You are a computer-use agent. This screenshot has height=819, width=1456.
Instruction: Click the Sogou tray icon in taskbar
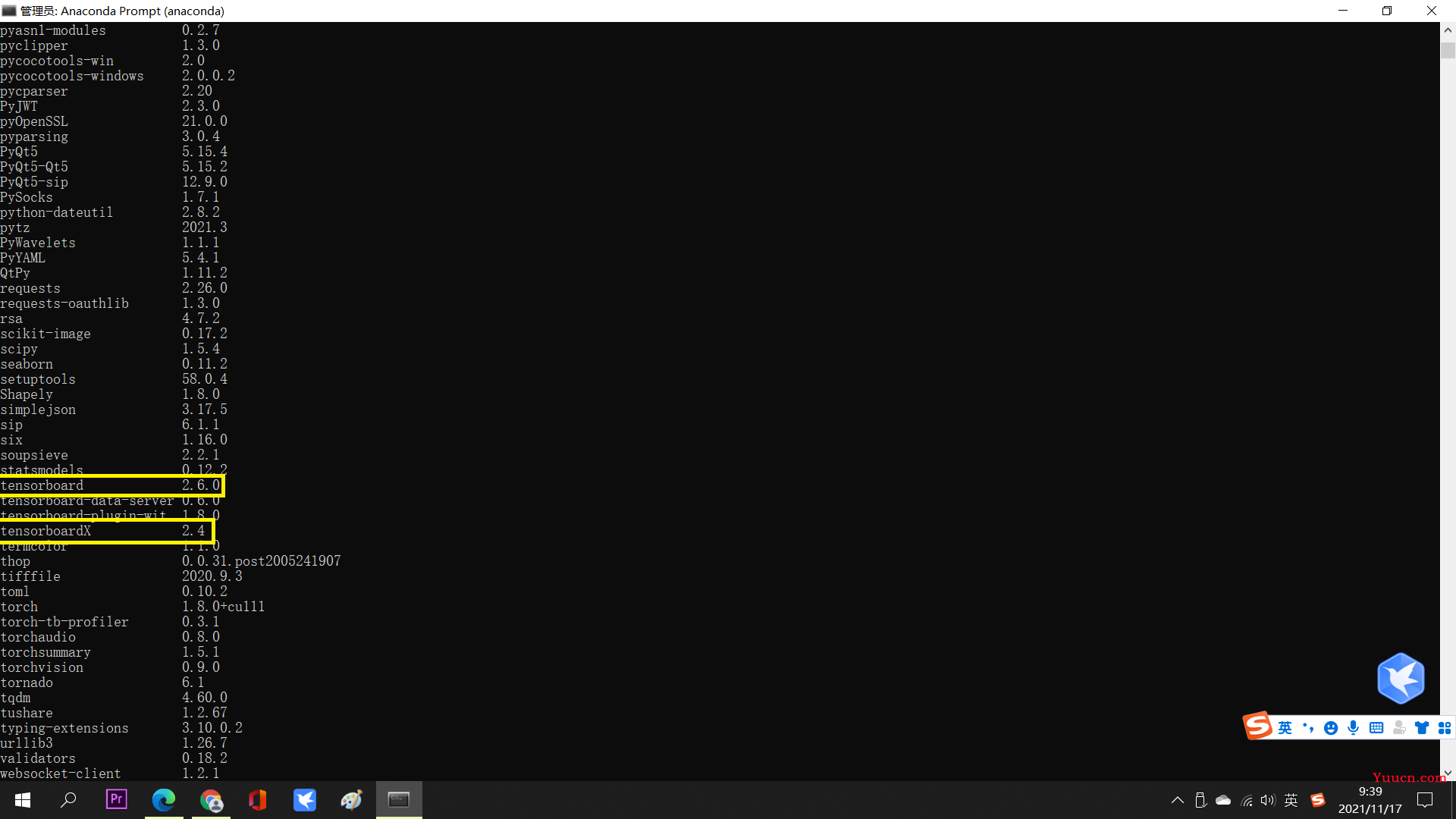pos(1318,800)
